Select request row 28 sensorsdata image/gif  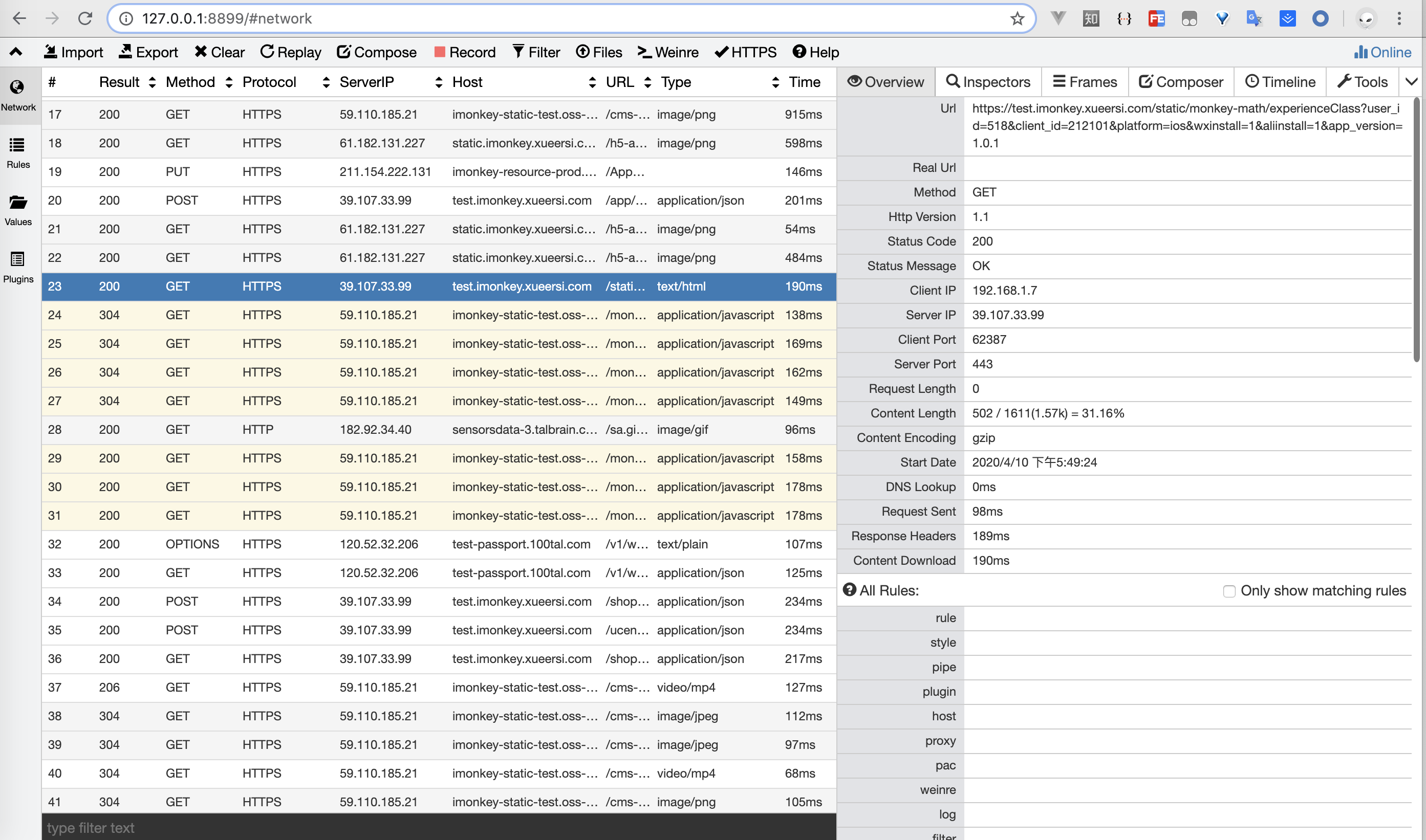click(x=439, y=430)
